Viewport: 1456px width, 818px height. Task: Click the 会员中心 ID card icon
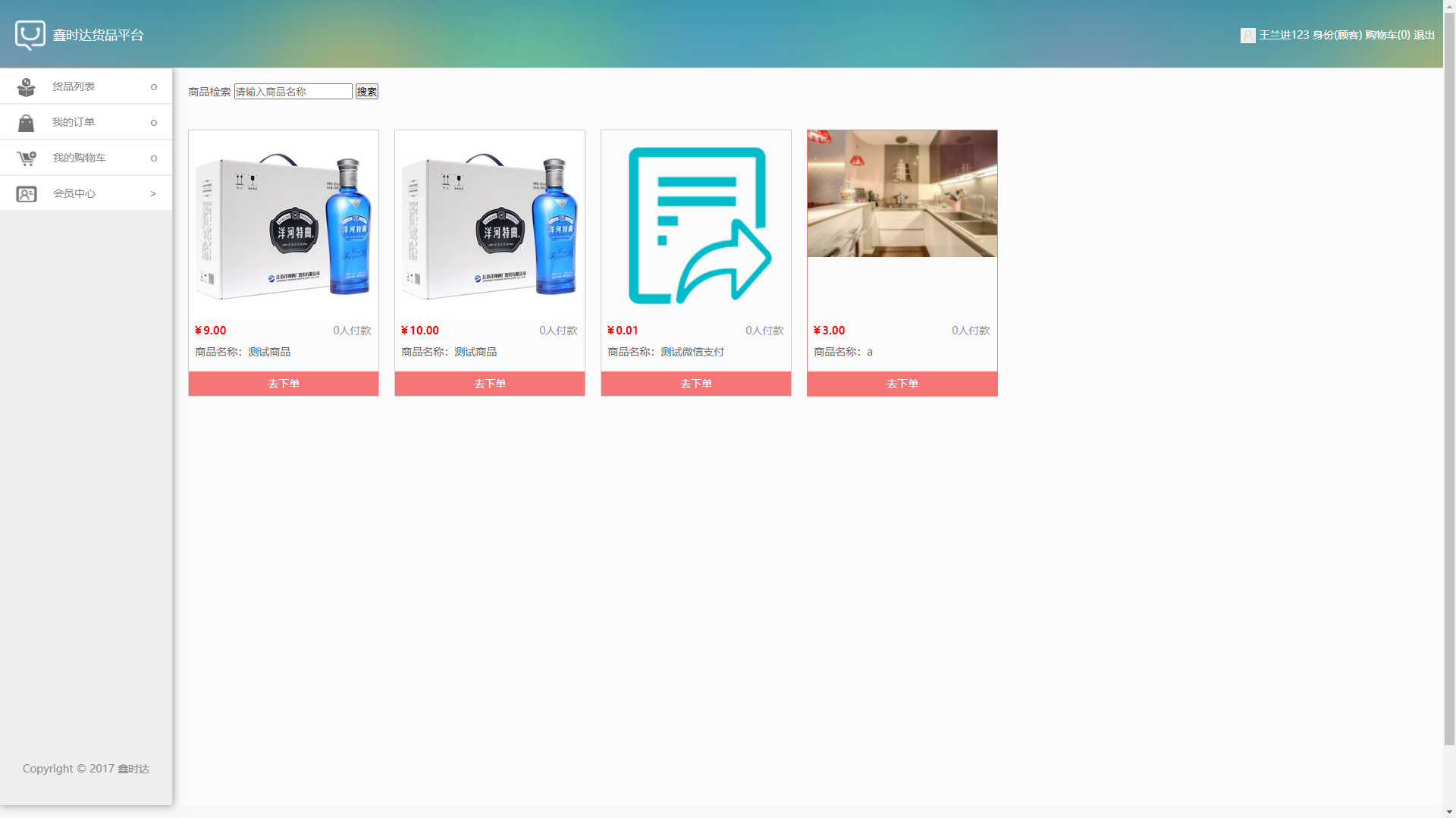click(27, 194)
